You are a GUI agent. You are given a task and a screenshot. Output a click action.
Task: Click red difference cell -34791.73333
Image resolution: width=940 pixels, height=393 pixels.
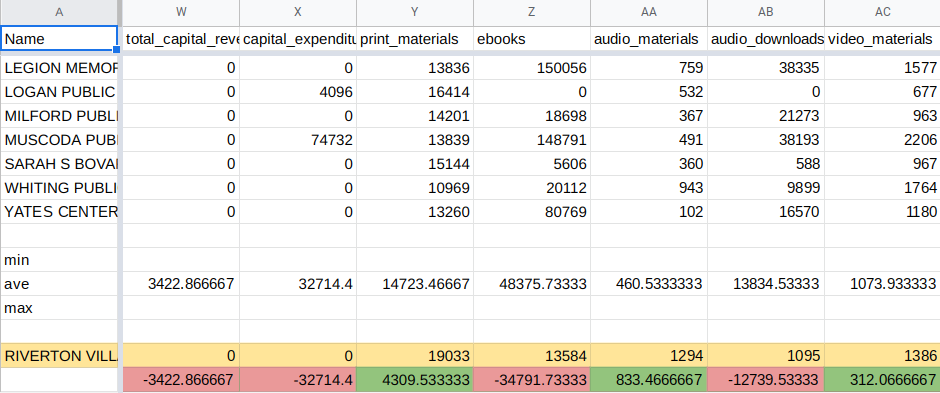click(532, 380)
